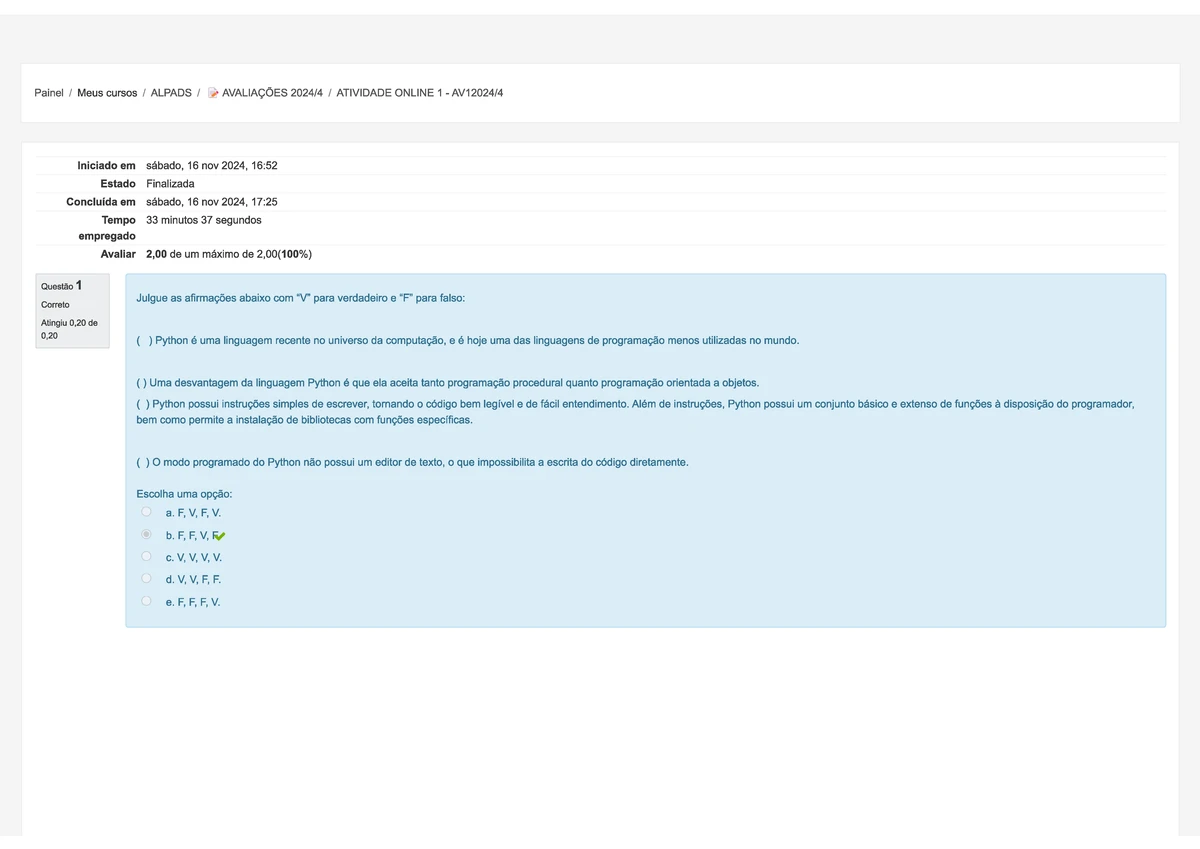Click the 'Avaliar' row label
The width and height of the screenshot is (1200, 849).
[x=118, y=254]
